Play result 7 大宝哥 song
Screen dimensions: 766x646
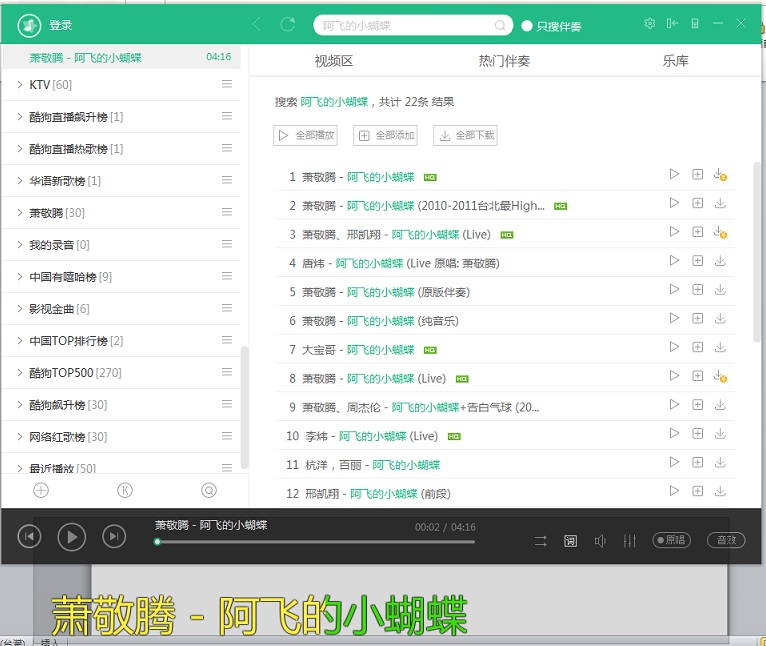pyautogui.click(x=674, y=347)
